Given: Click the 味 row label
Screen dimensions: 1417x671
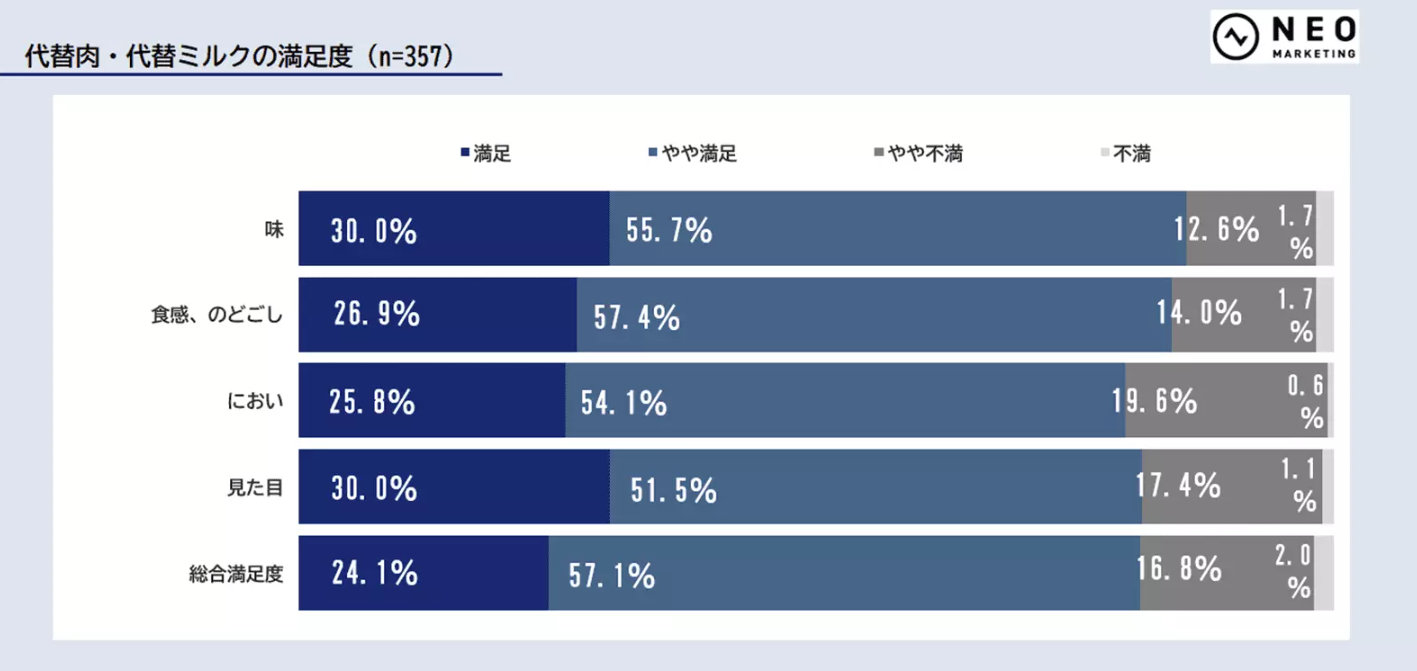Looking at the screenshot, I should point(274,229).
